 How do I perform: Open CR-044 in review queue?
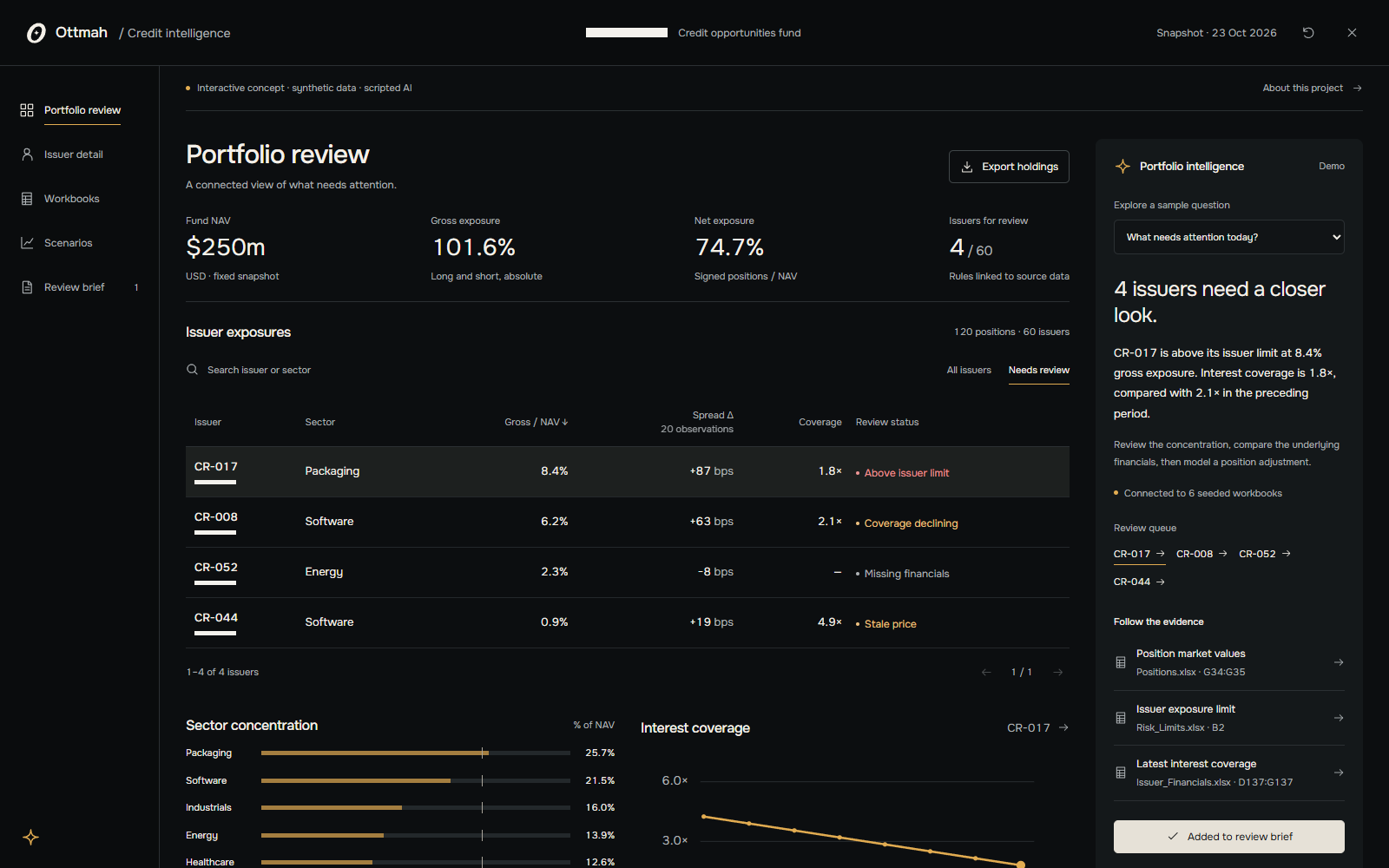[1139, 582]
